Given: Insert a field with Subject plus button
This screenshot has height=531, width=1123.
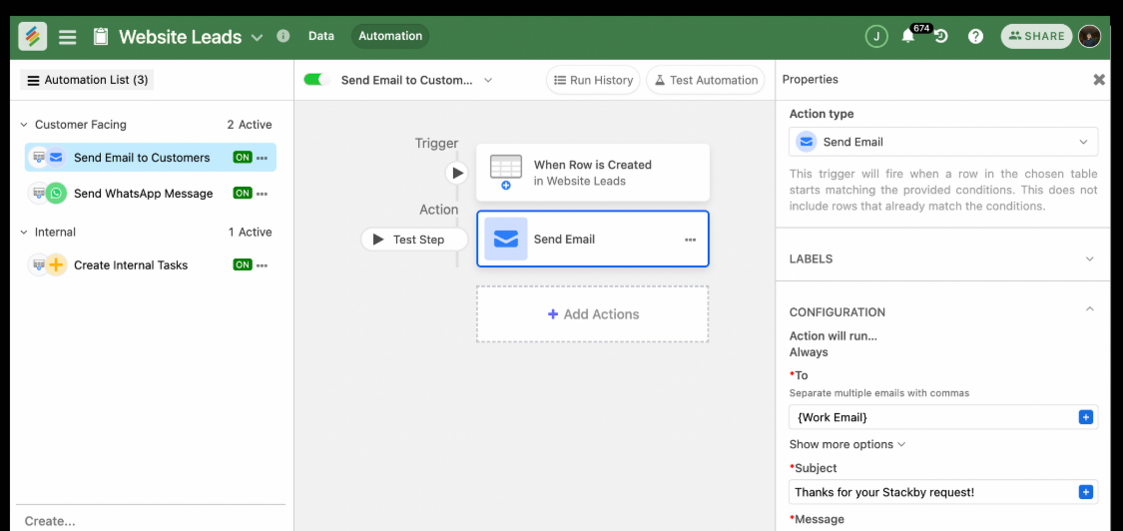Looking at the screenshot, I should click(x=1086, y=492).
